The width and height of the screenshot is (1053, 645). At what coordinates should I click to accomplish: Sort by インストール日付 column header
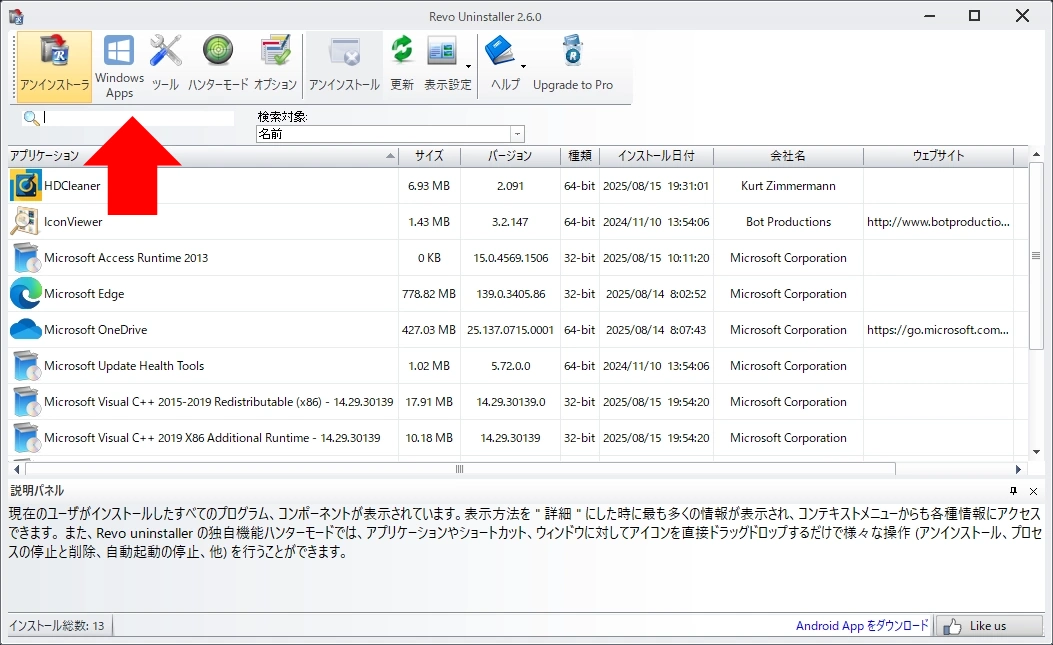[656, 156]
